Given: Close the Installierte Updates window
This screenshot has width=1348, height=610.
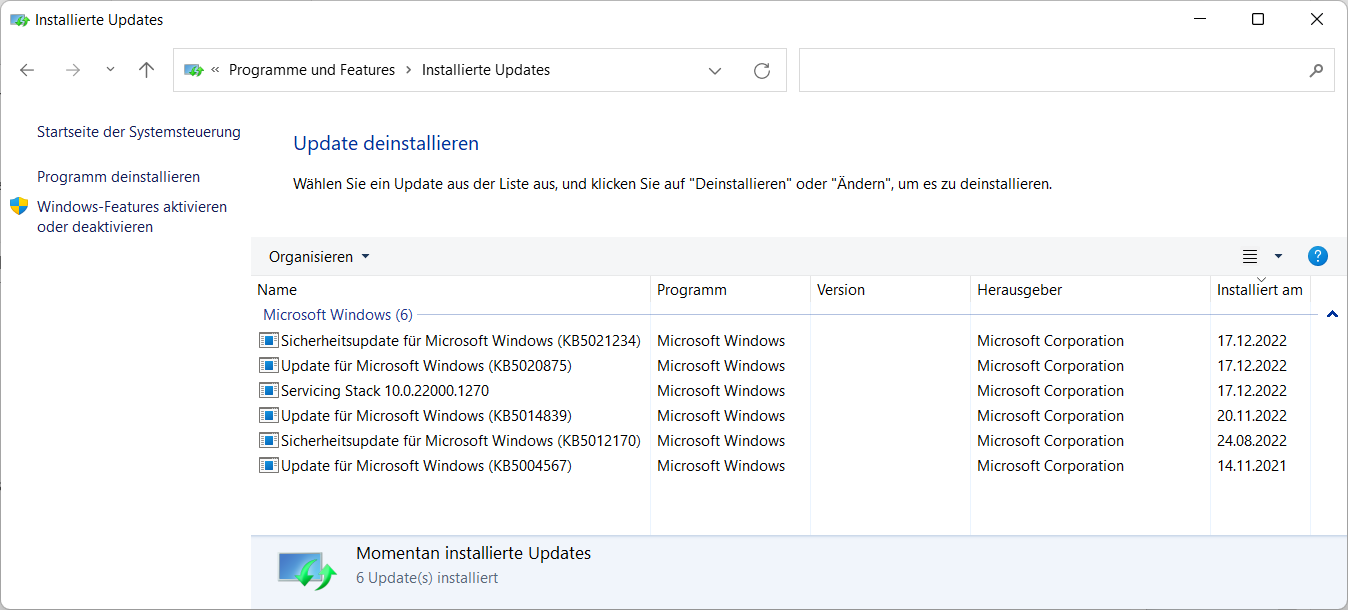Looking at the screenshot, I should pos(1317,19).
